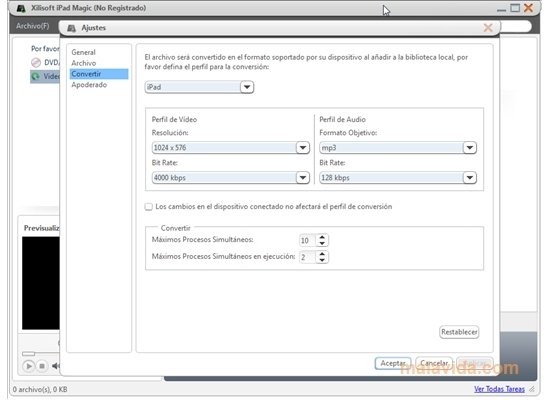Screen dimensions: 550x400
Task: Select the Archivo settings category
Action: pos(83,63)
